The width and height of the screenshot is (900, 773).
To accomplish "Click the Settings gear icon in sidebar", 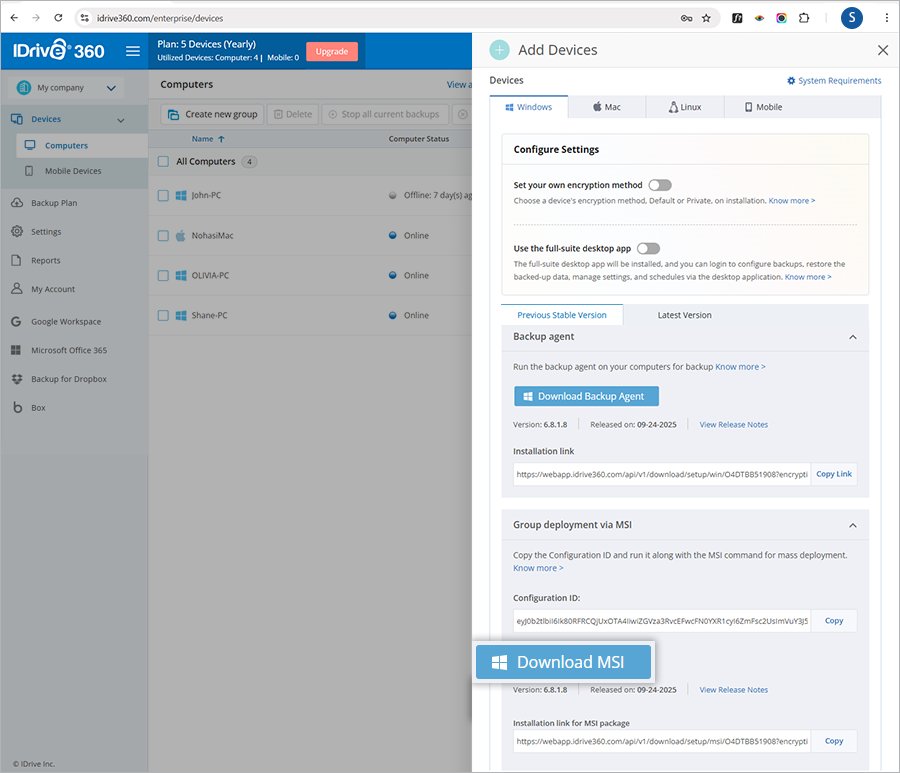I will point(17,231).
